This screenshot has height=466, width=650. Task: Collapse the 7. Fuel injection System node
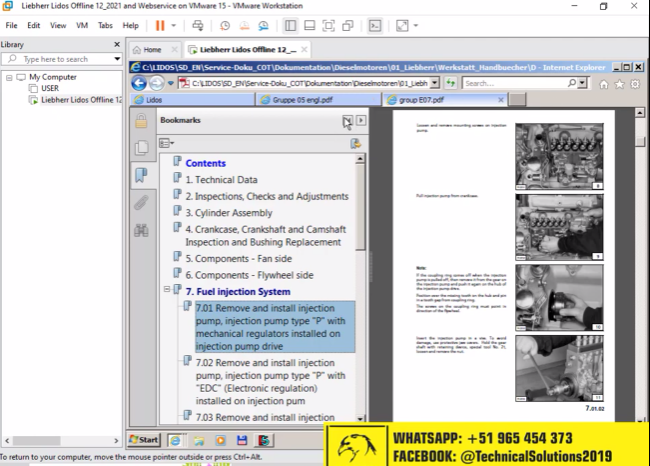tap(165, 291)
